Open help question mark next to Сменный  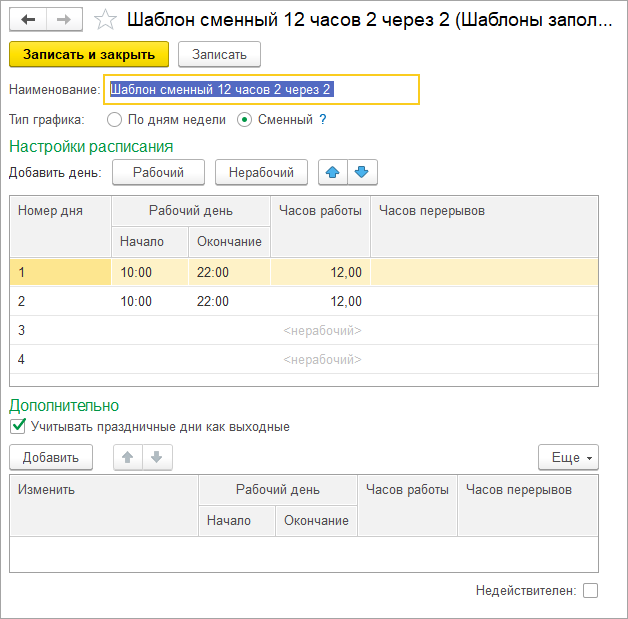tap(323, 119)
